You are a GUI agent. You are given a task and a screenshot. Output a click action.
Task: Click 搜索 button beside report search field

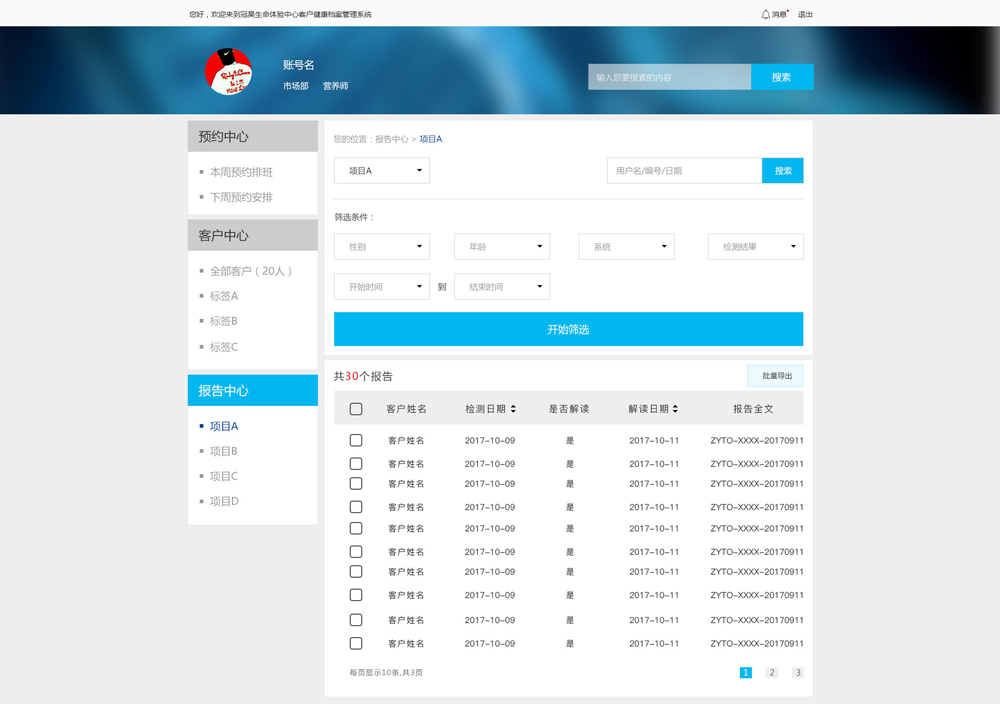tap(783, 170)
